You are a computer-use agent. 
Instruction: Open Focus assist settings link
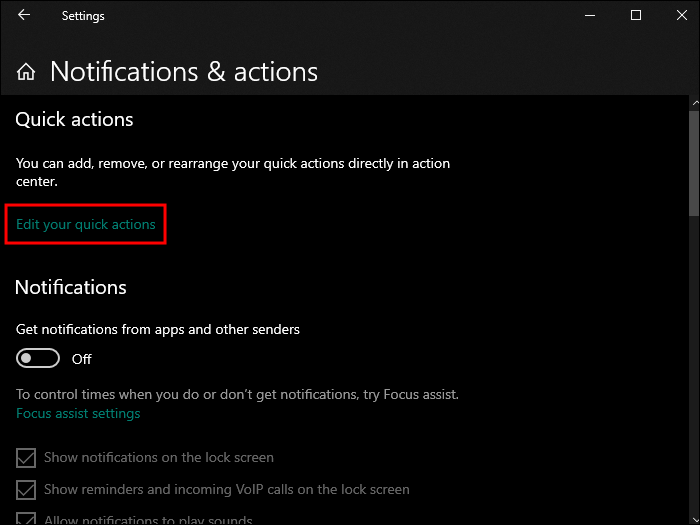coord(78,413)
